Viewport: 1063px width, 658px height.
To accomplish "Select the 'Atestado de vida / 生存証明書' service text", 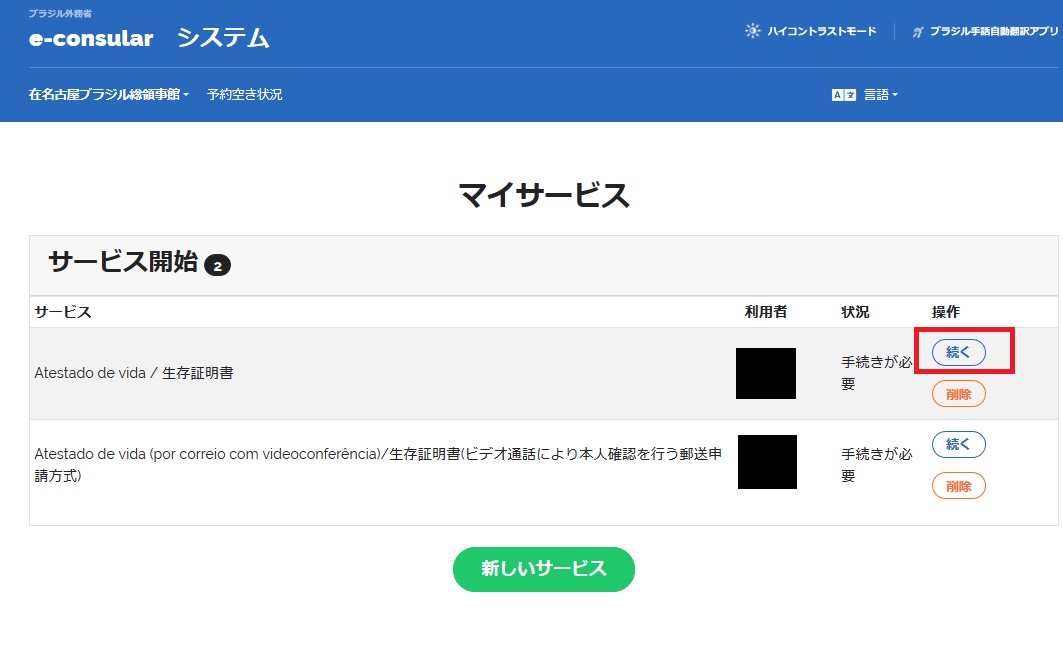I will (134, 373).
